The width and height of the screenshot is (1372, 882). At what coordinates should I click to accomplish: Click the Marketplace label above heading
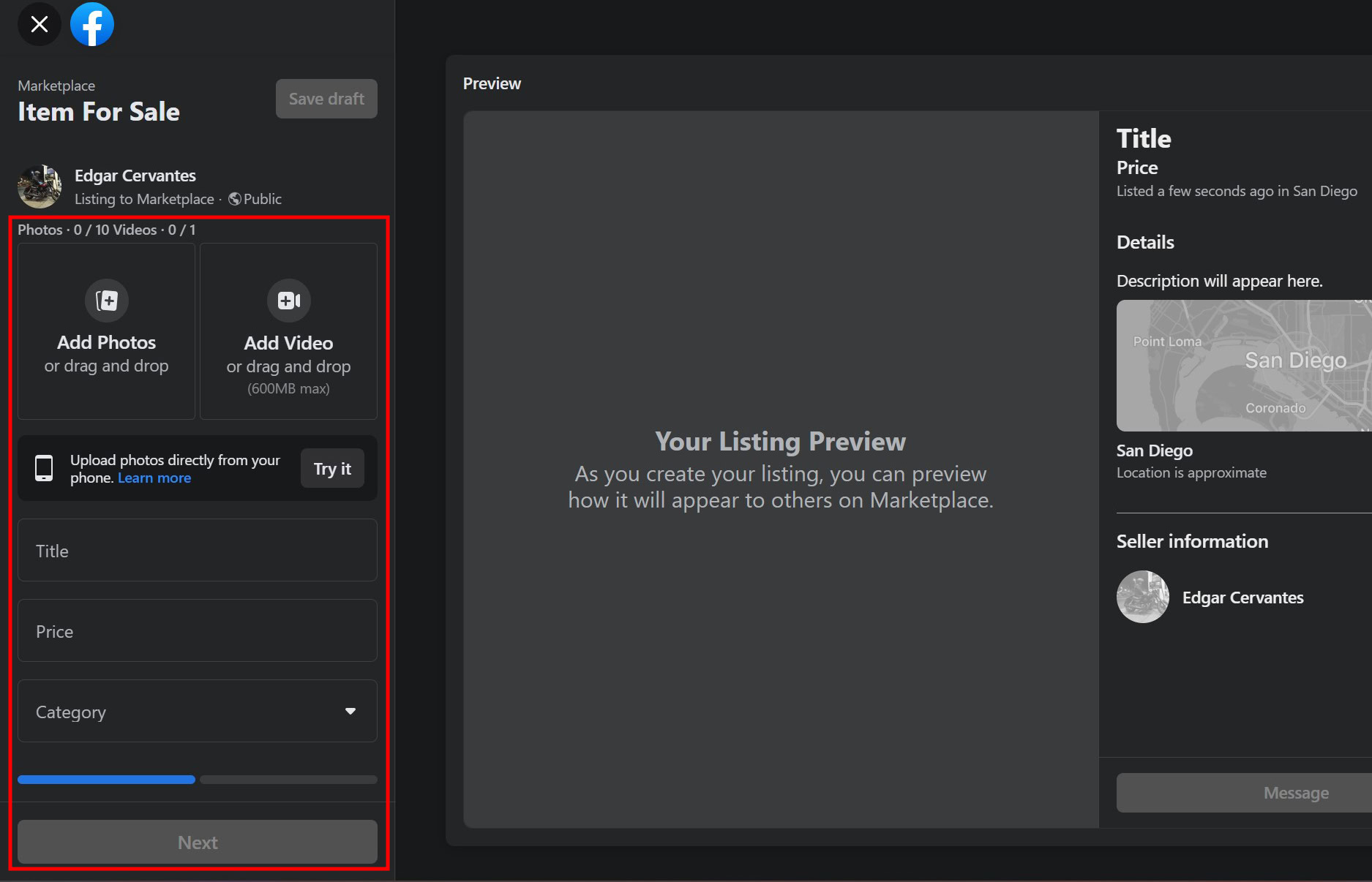point(56,86)
